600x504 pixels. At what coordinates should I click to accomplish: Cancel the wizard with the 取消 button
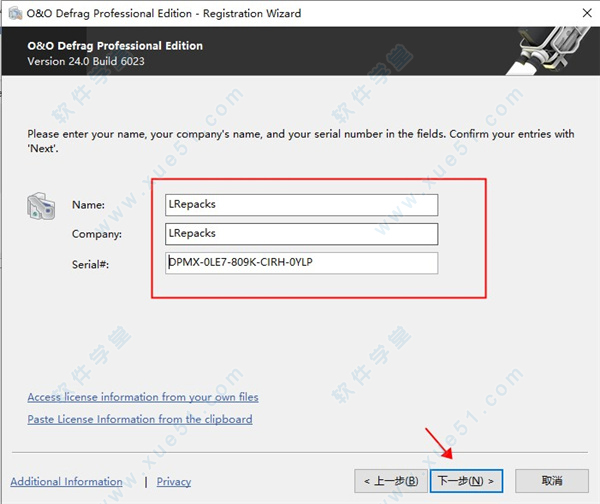[x=552, y=481]
